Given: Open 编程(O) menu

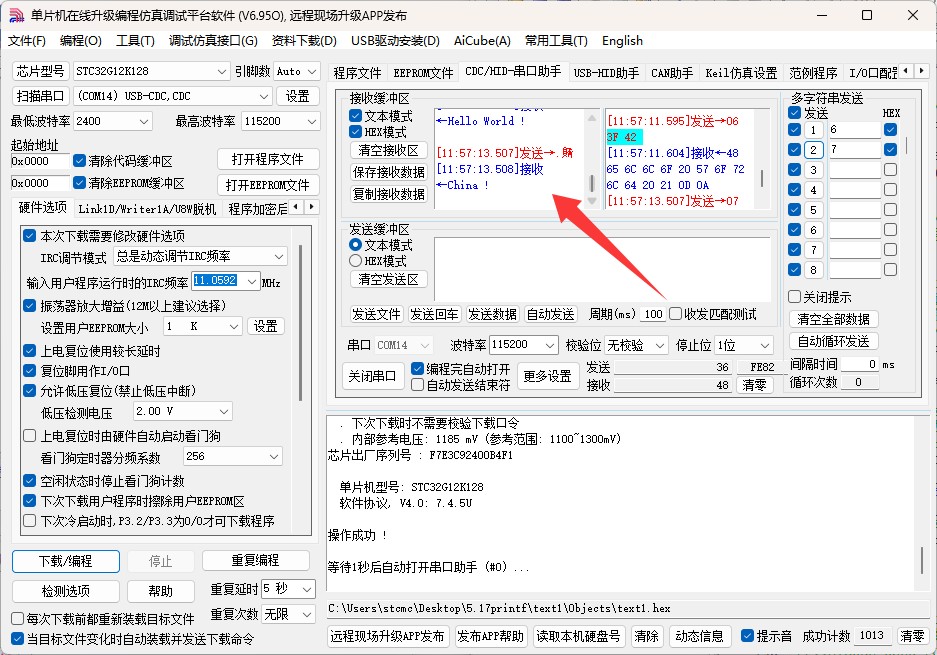Looking at the screenshot, I should click(x=81, y=41).
